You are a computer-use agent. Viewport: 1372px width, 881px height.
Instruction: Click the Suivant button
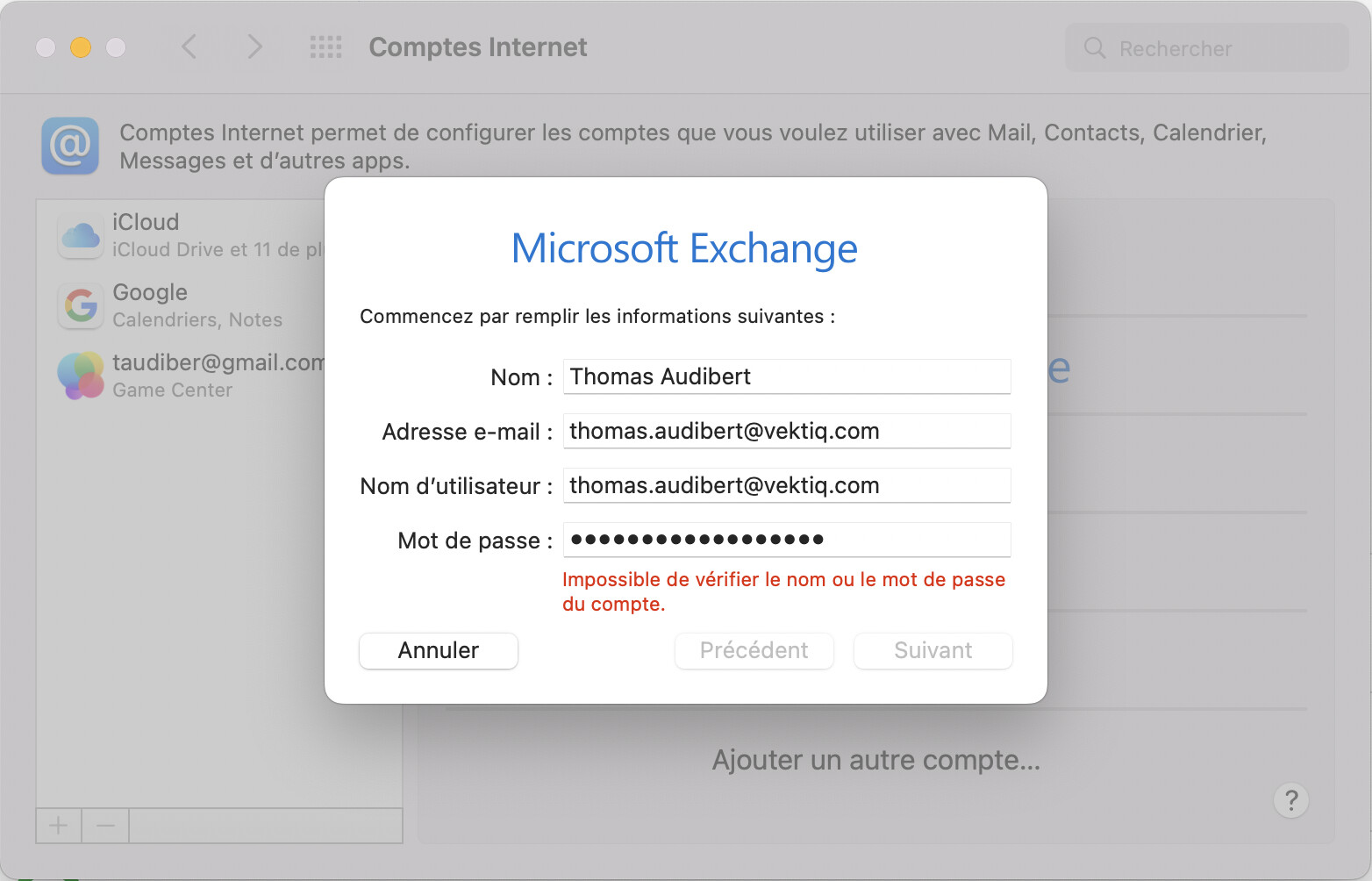[x=933, y=650]
